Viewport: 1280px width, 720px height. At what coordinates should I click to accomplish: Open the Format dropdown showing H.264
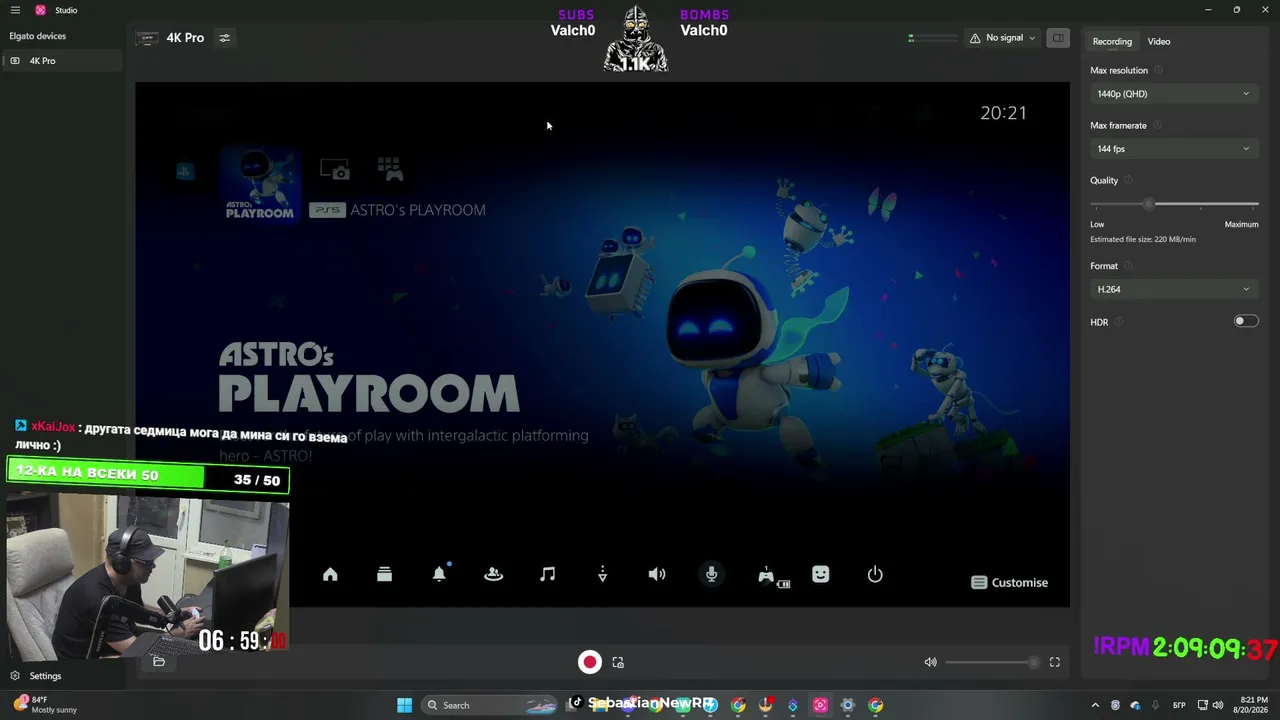point(1173,289)
